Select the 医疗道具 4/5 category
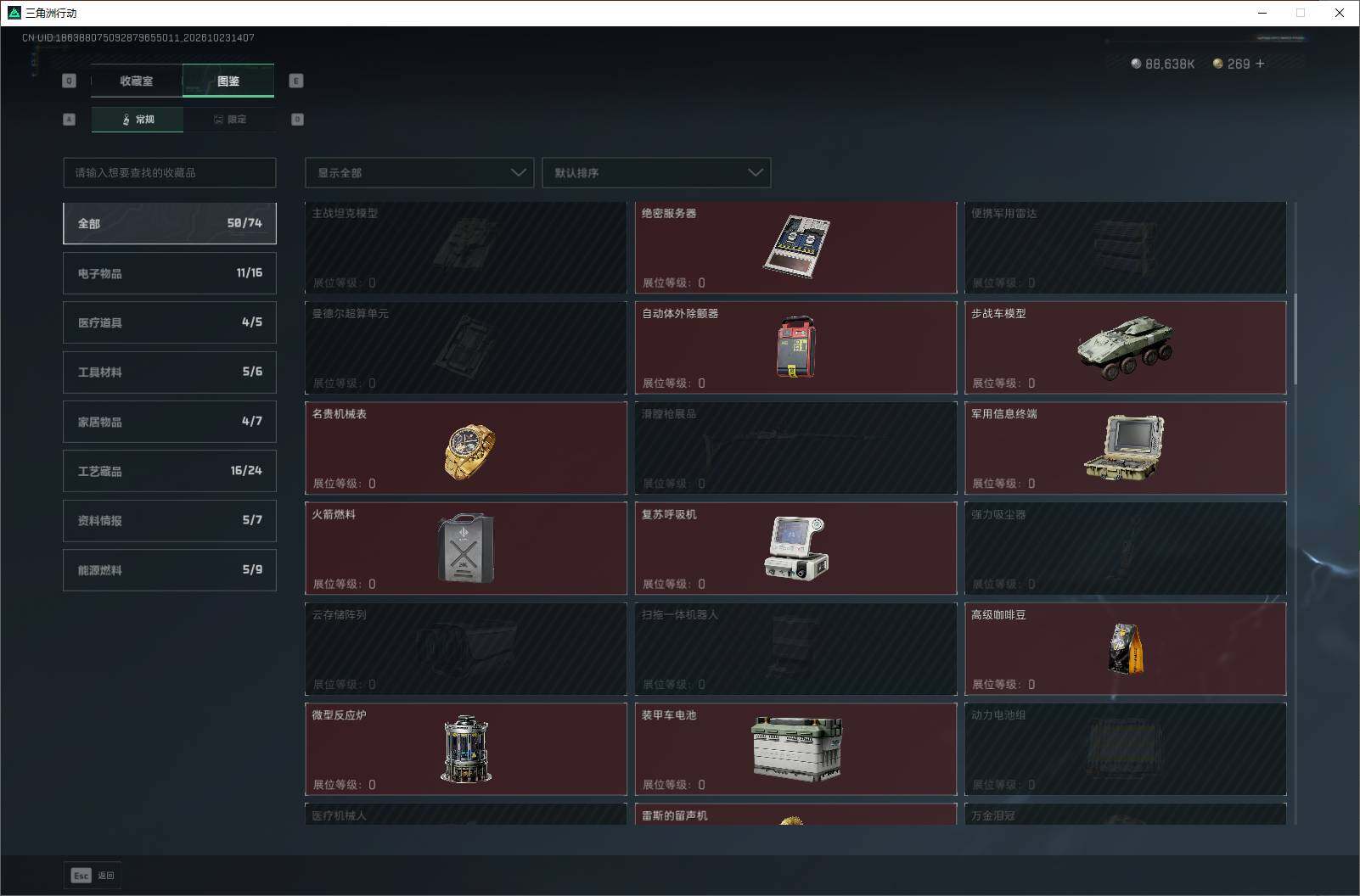Image resolution: width=1360 pixels, height=896 pixels. pyautogui.click(x=170, y=322)
